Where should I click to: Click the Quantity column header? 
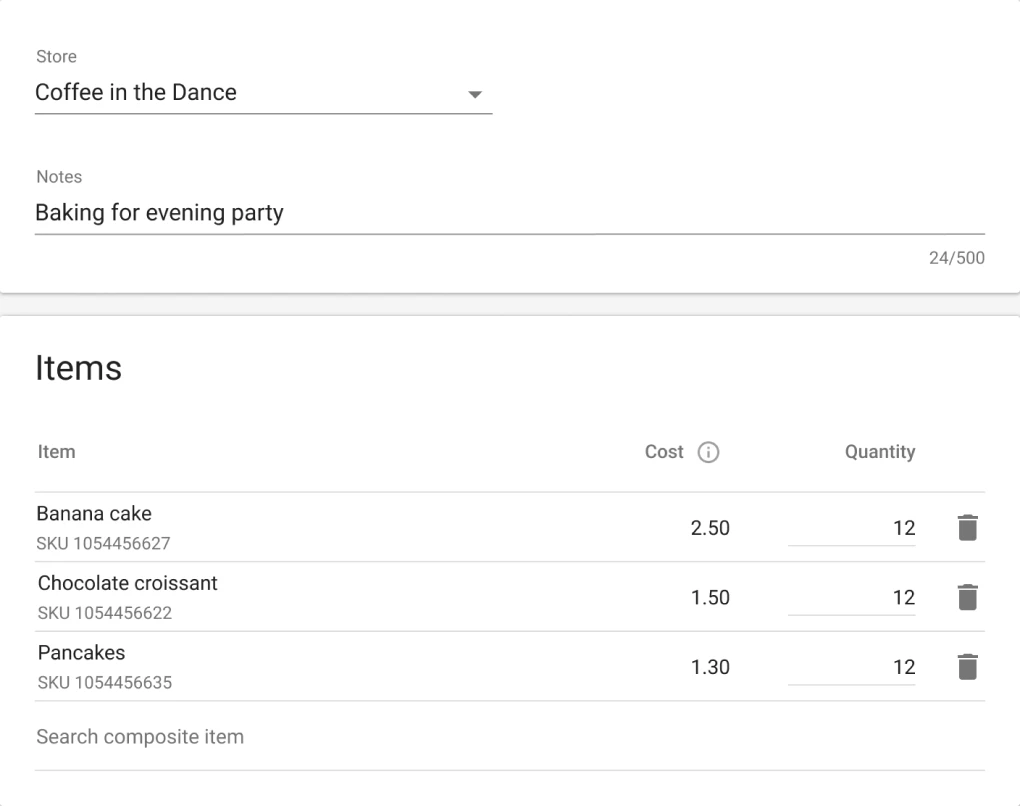pos(880,452)
